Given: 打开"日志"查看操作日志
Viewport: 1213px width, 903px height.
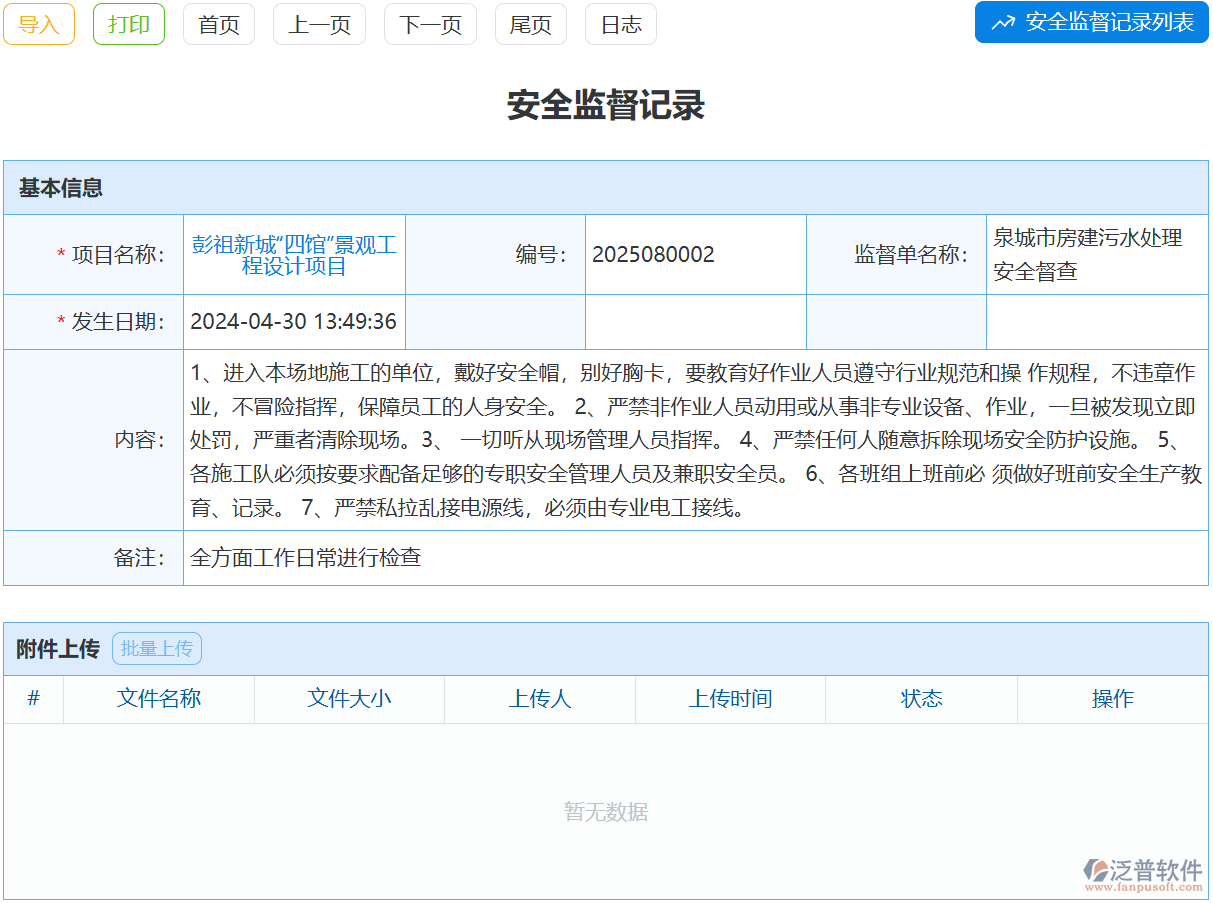Looking at the screenshot, I should pyautogui.click(x=620, y=24).
